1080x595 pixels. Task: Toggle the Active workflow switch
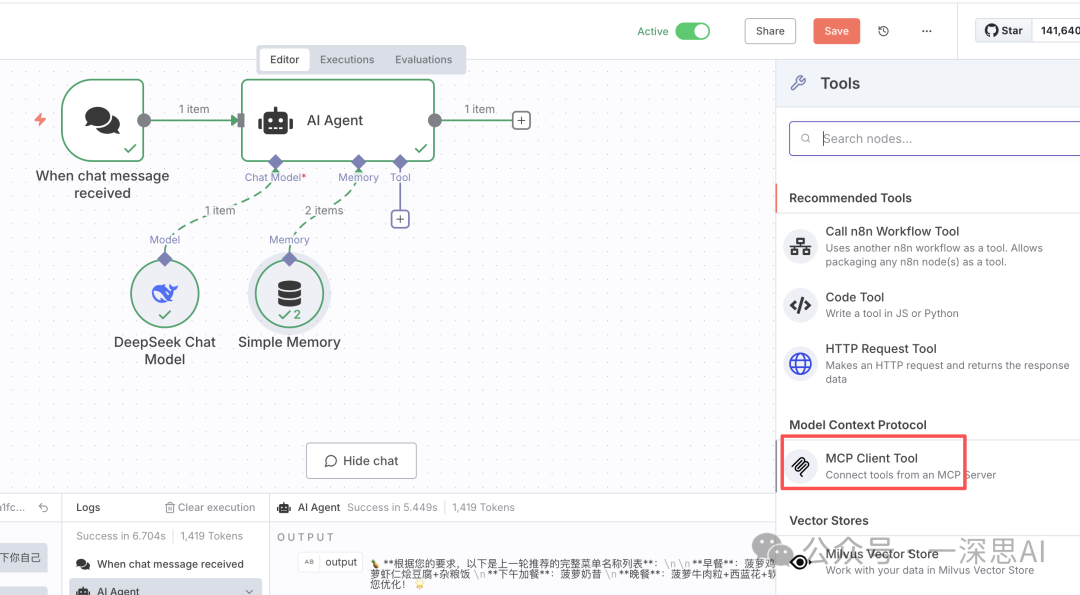pyautogui.click(x=692, y=31)
